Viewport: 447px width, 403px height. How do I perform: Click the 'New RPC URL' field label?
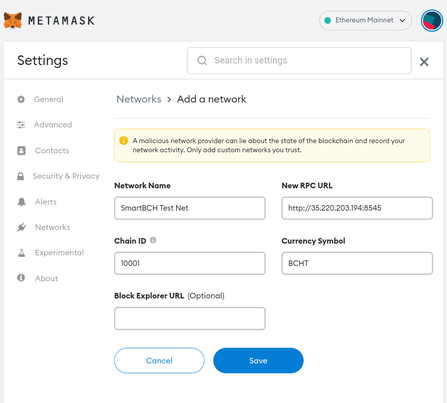tap(307, 186)
